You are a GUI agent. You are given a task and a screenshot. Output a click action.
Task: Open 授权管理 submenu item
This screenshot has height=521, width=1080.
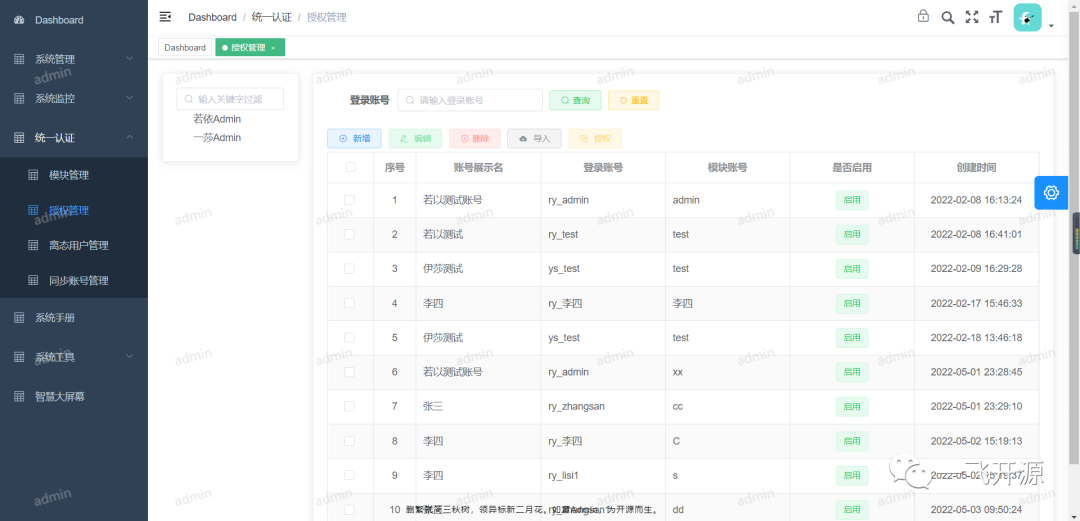point(74,210)
